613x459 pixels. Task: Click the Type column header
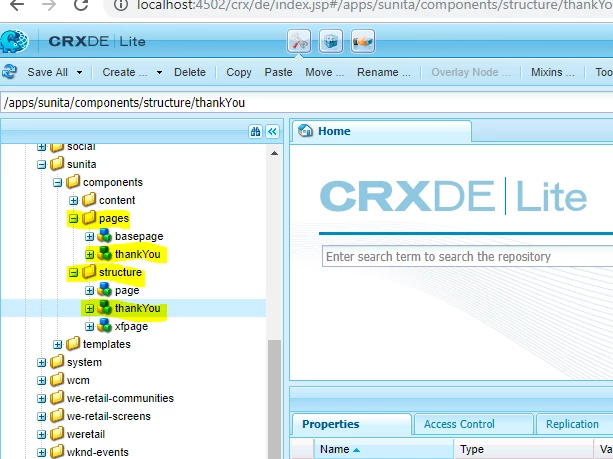click(523, 449)
